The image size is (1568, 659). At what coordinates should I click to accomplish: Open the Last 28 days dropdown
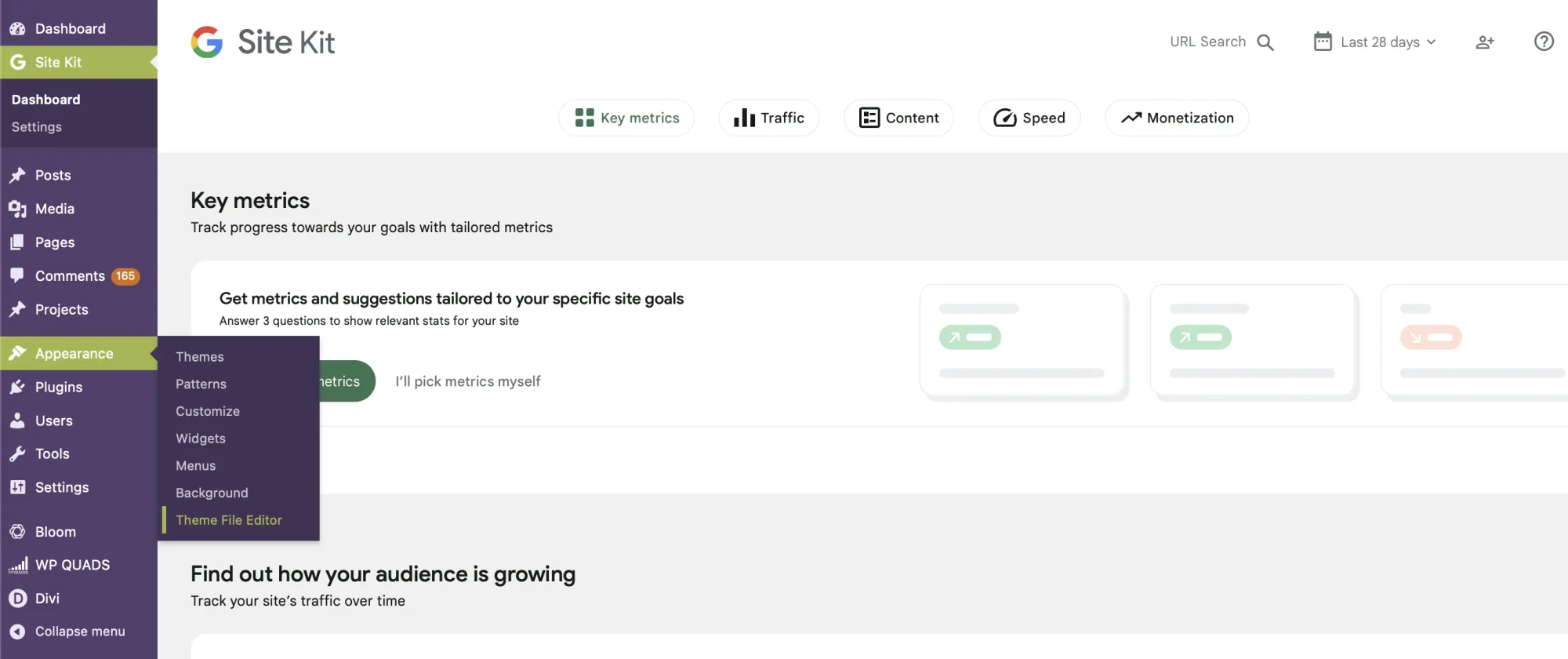coord(1380,42)
